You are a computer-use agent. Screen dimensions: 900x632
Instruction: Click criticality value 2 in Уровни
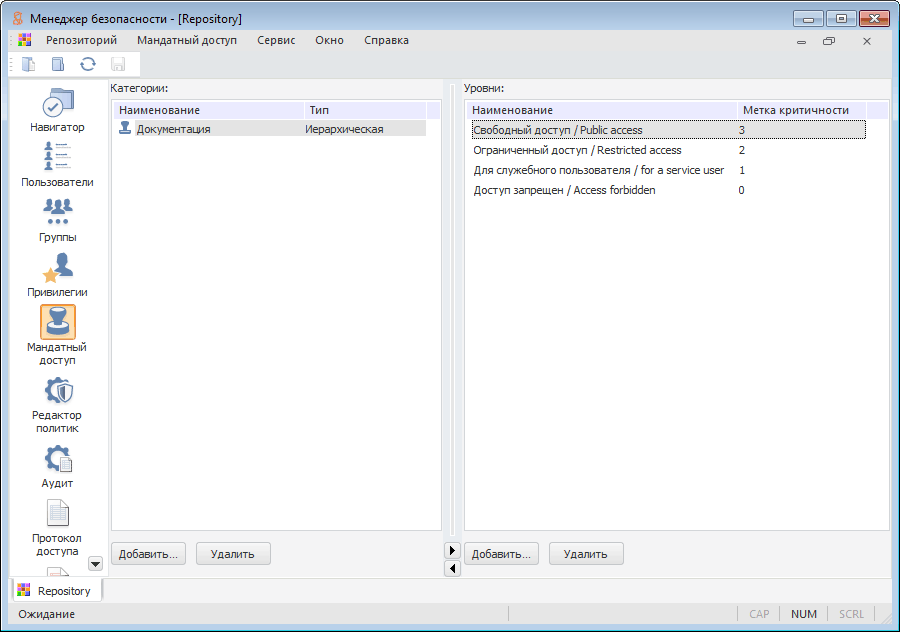point(742,150)
